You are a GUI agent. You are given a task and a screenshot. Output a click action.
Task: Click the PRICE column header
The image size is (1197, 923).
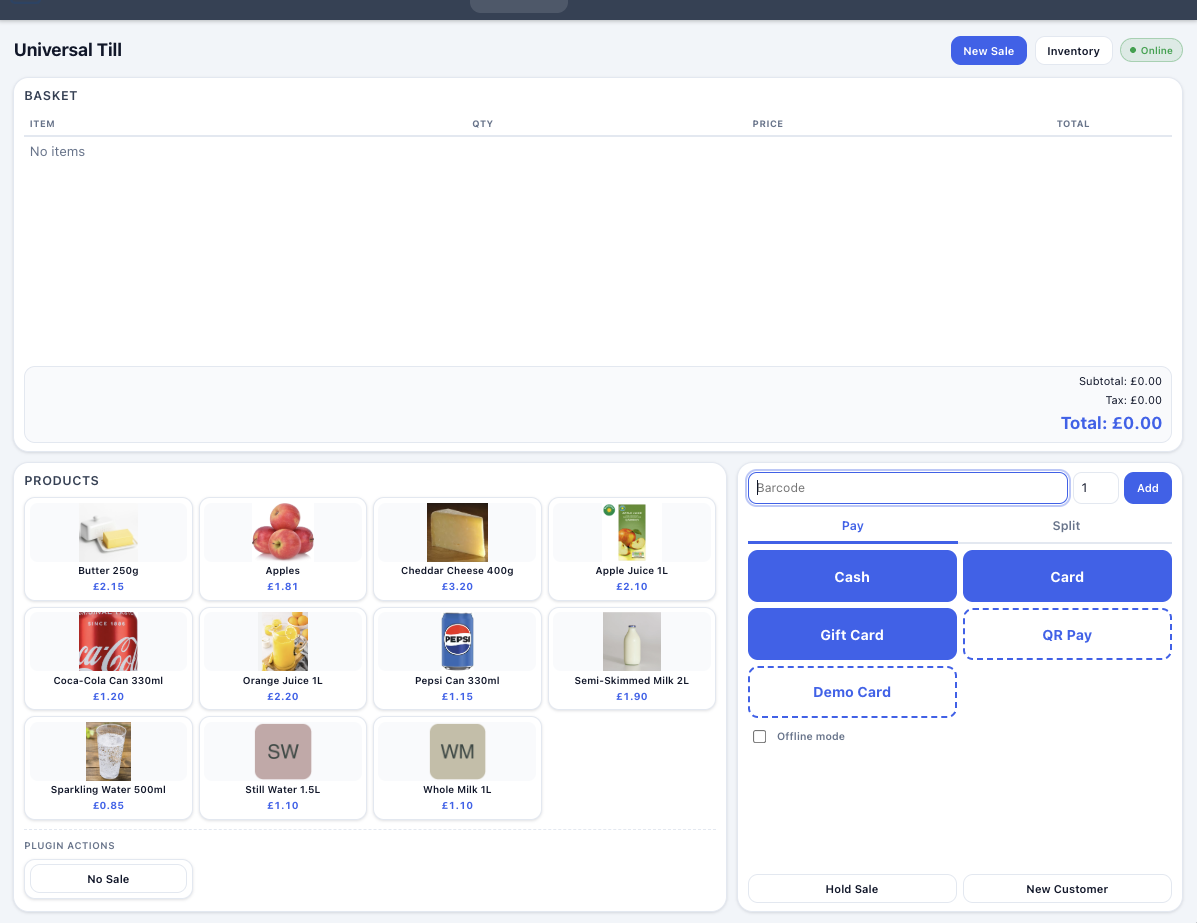coord(767,124)
